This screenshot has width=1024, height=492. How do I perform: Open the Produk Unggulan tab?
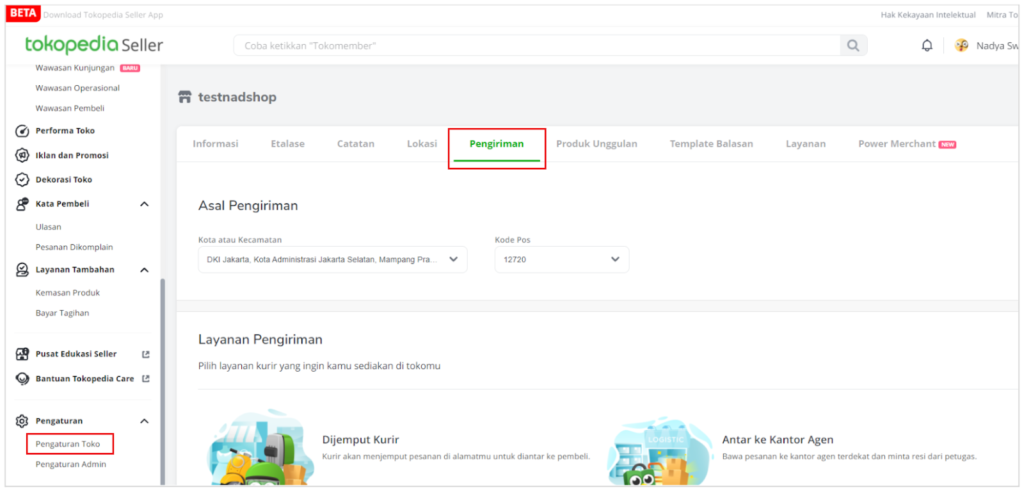pos(596,144)
